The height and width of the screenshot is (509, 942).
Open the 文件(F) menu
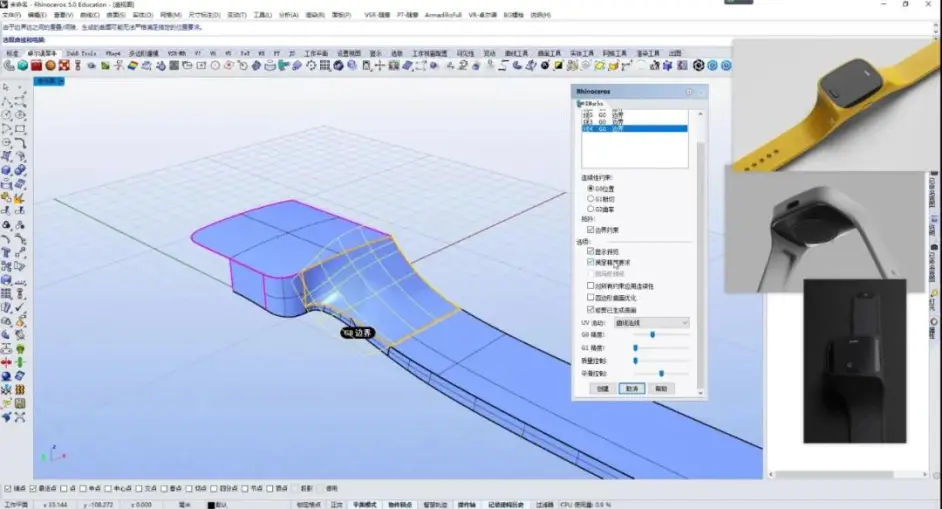coord(12,15)
